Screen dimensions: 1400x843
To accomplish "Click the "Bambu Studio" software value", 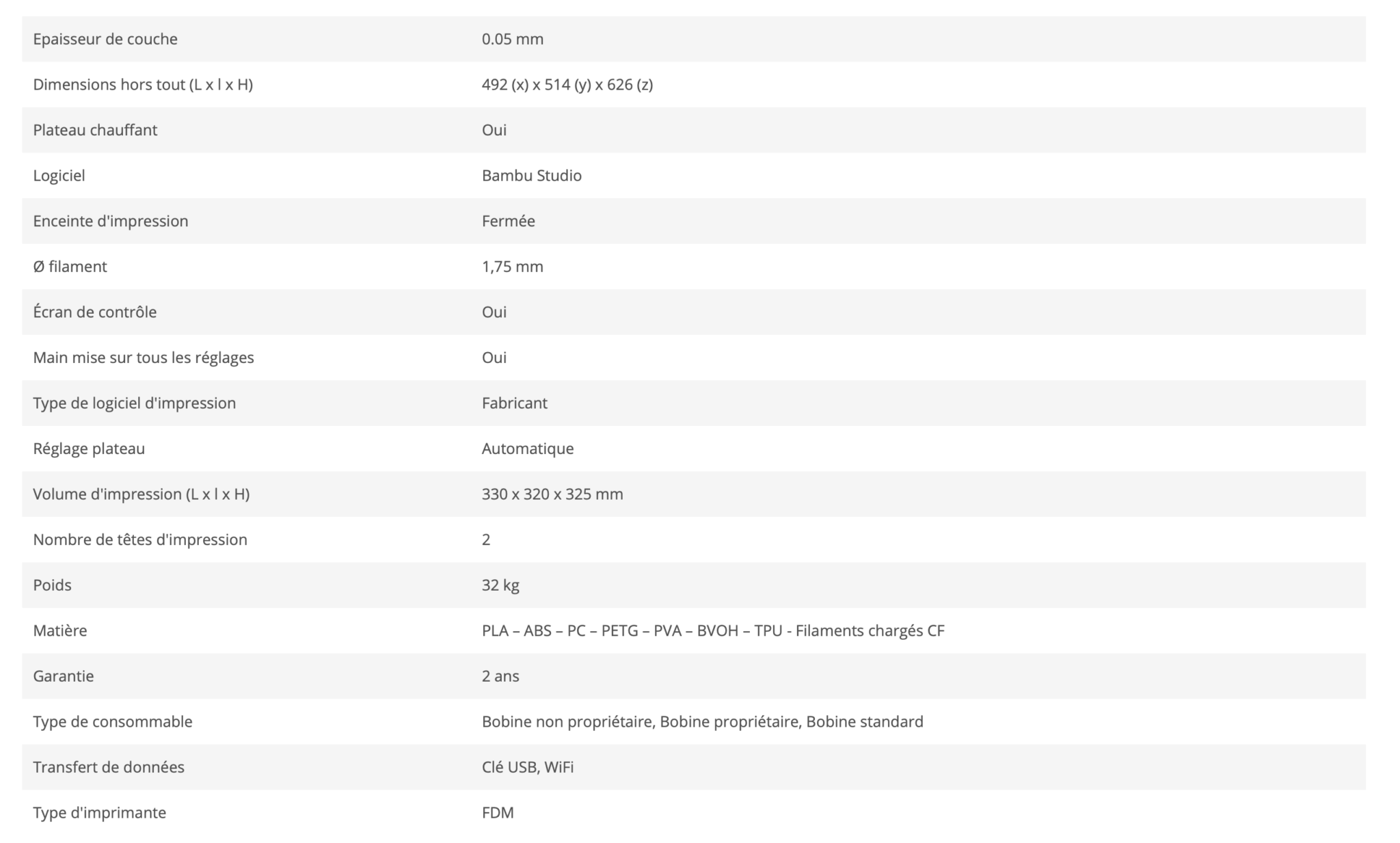I will (531, 176).
